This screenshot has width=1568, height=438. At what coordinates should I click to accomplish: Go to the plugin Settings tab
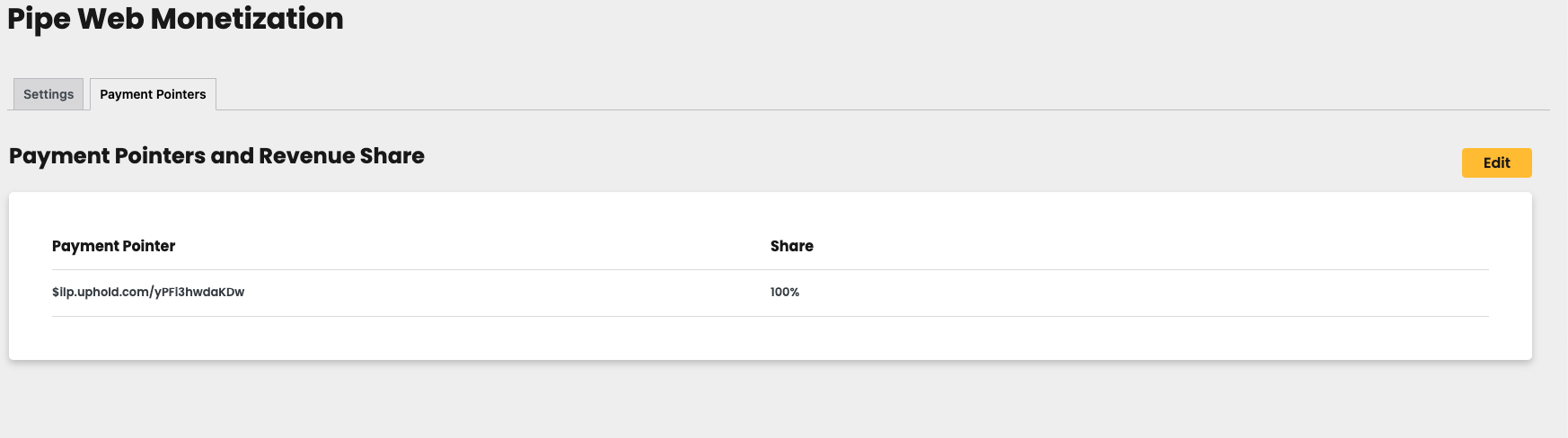48,94
